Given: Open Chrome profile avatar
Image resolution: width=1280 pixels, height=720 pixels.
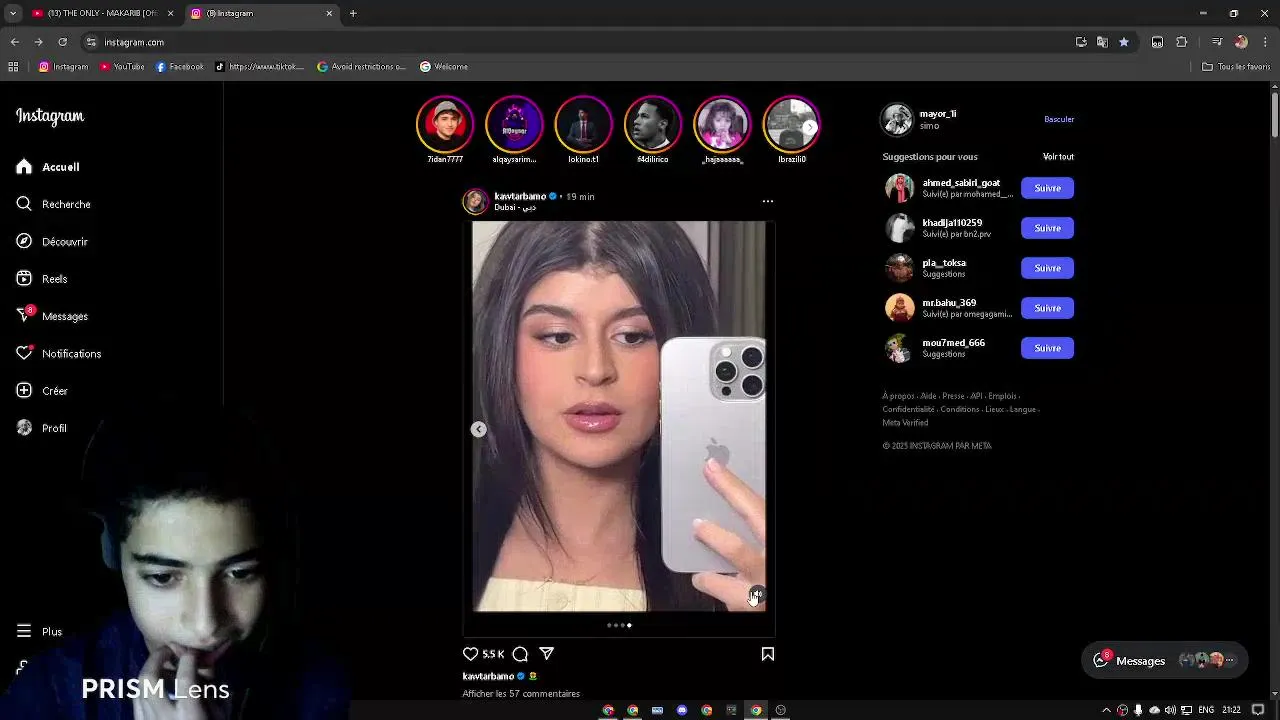Looking at the screenshot, I should [1241, 42].
